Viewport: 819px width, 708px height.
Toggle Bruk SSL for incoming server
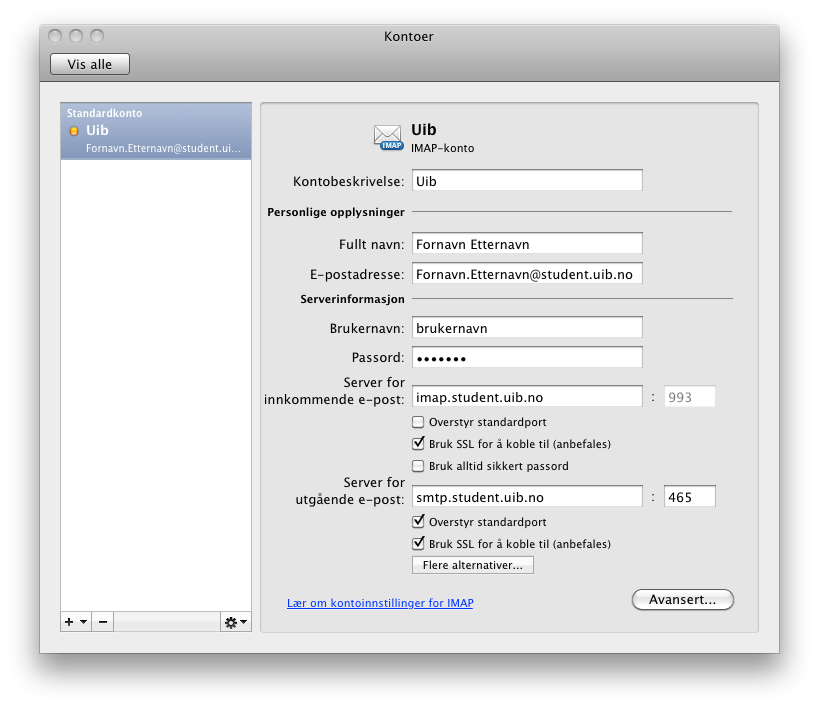[x=419, y=444]
